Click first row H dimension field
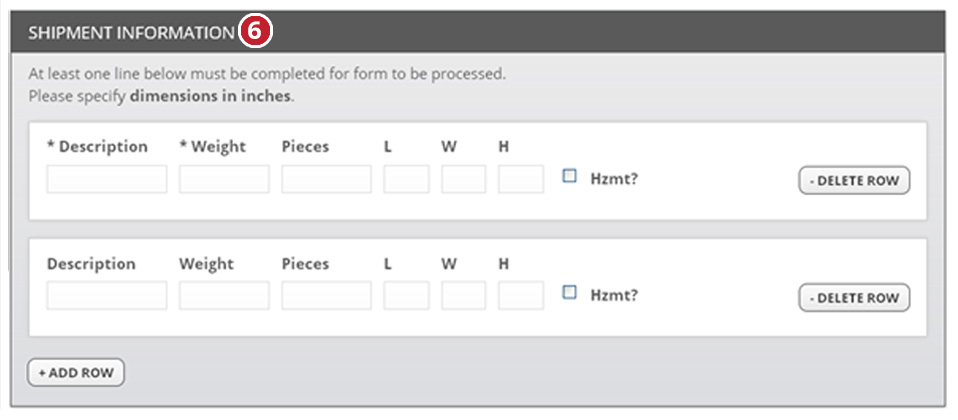Image resolution: width=958 pixels, height=420 pixels. click(x=521, y=179)
